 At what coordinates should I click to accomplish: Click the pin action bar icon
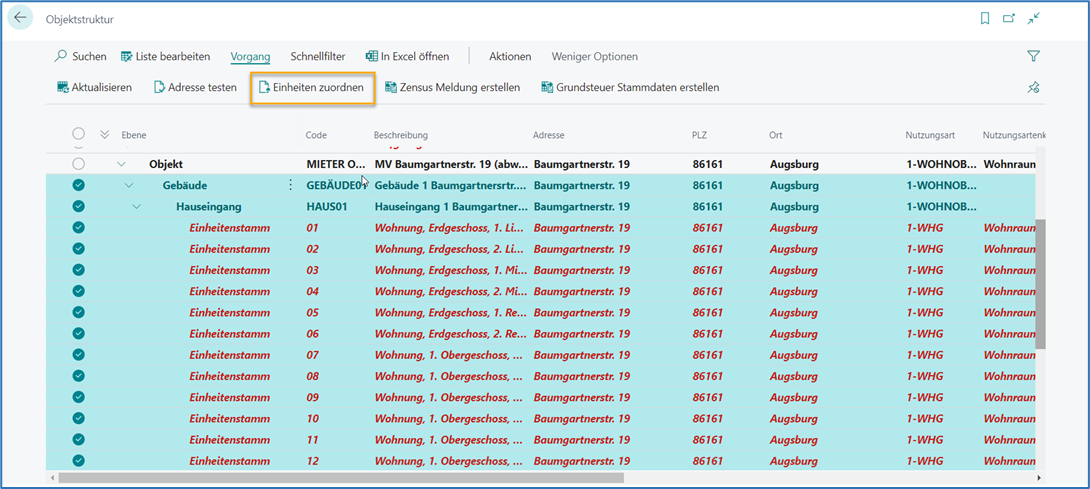1034,88
